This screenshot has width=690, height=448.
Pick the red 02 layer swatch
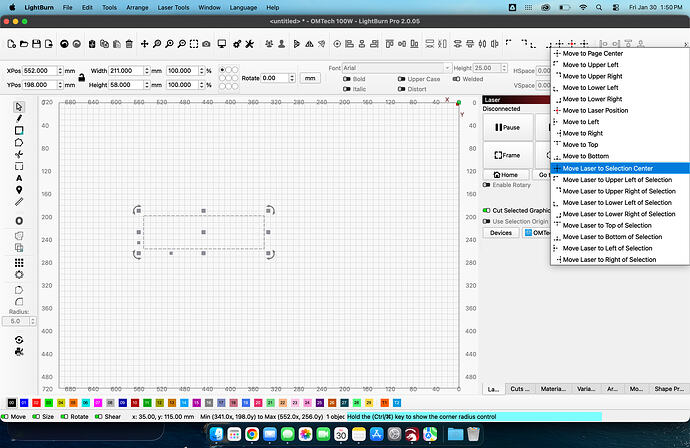pos(37,403)
